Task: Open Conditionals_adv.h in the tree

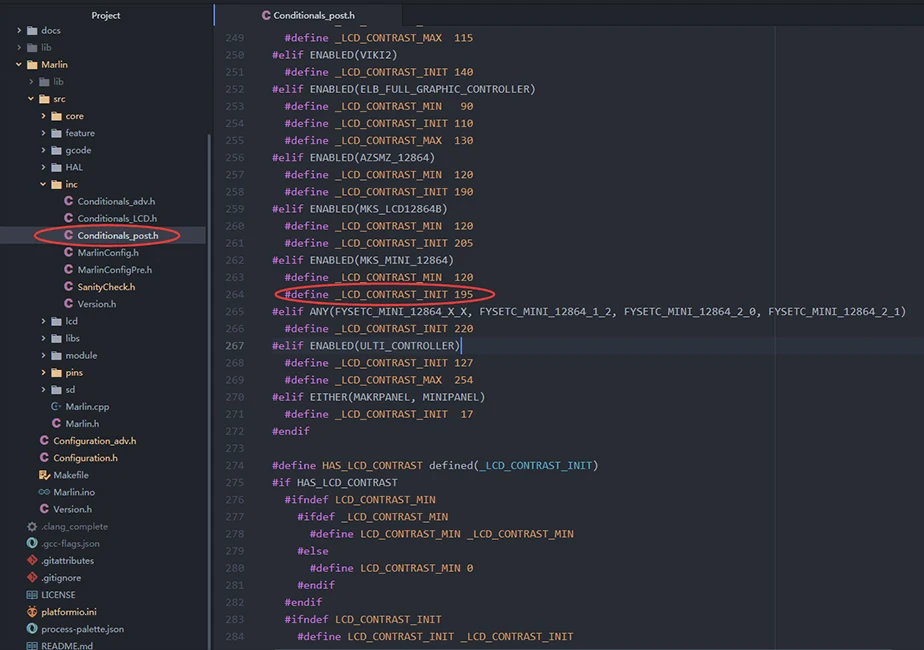Action: pyautogui.click(x=116, y=201)
